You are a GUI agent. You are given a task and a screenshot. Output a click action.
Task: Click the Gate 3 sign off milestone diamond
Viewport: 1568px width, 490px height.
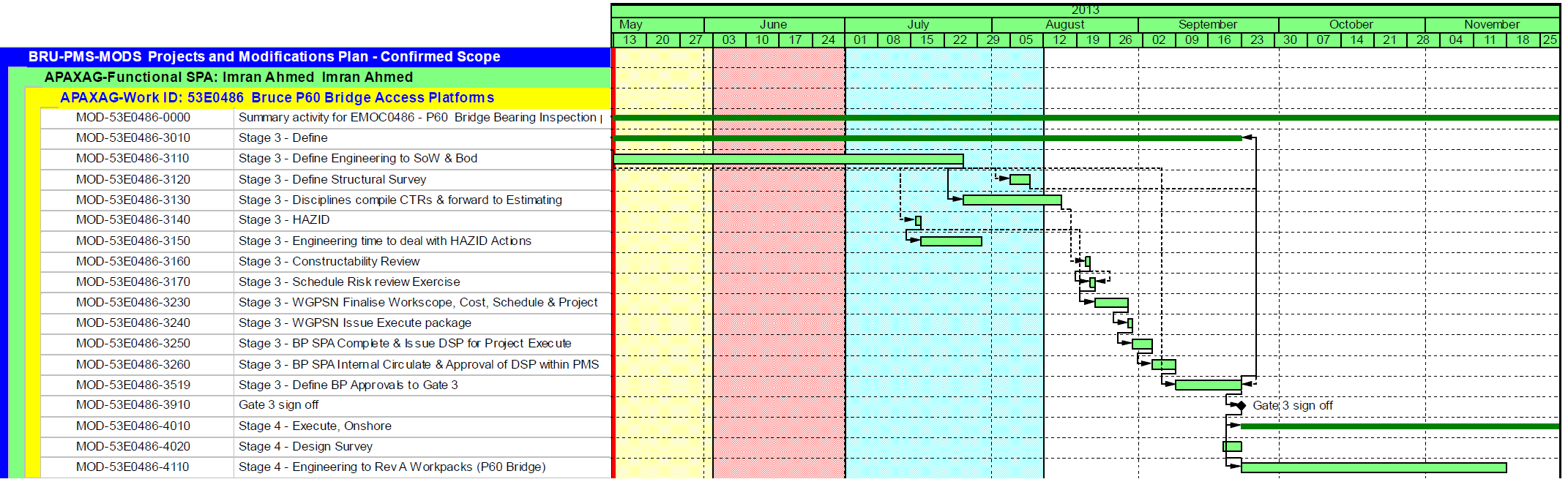pyautogui.click(x=1241, y=406)
